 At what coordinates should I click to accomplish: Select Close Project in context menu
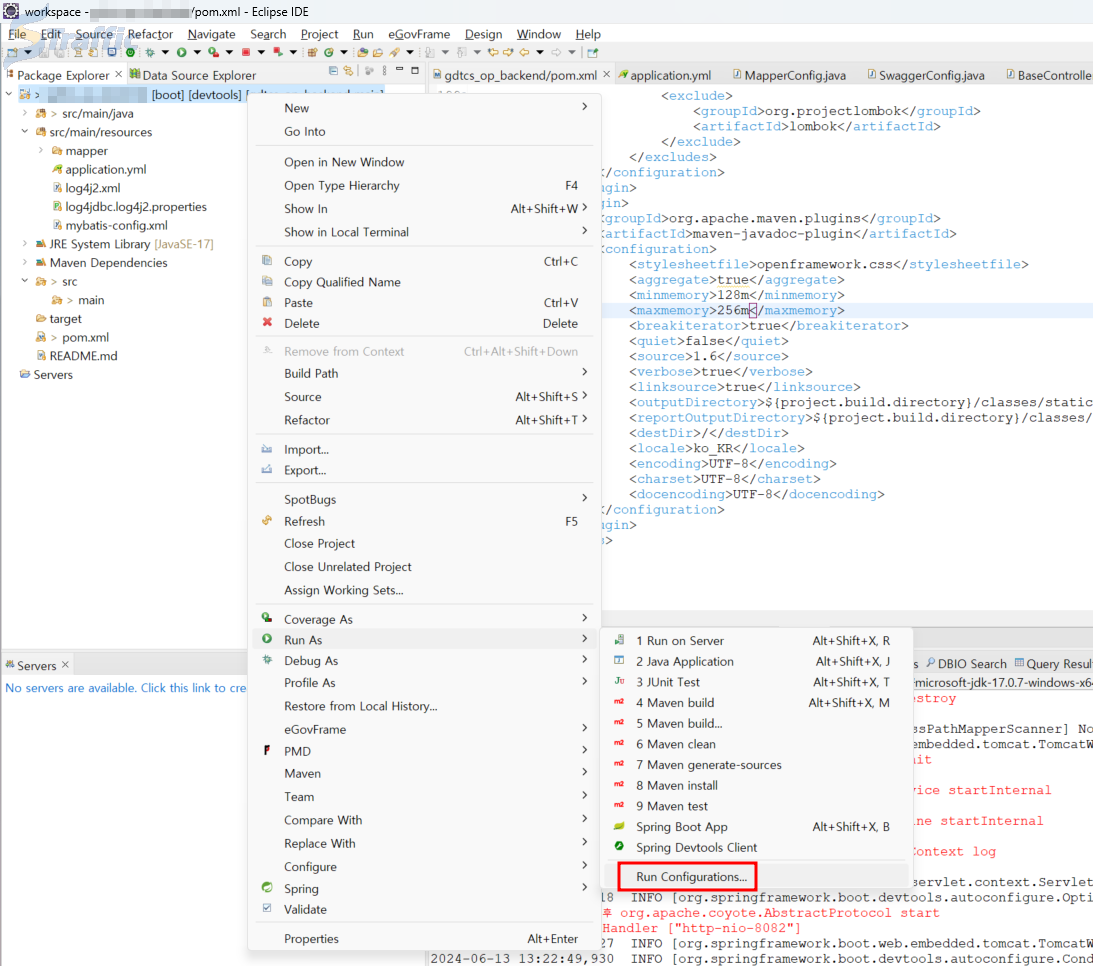tap(425, 544)
